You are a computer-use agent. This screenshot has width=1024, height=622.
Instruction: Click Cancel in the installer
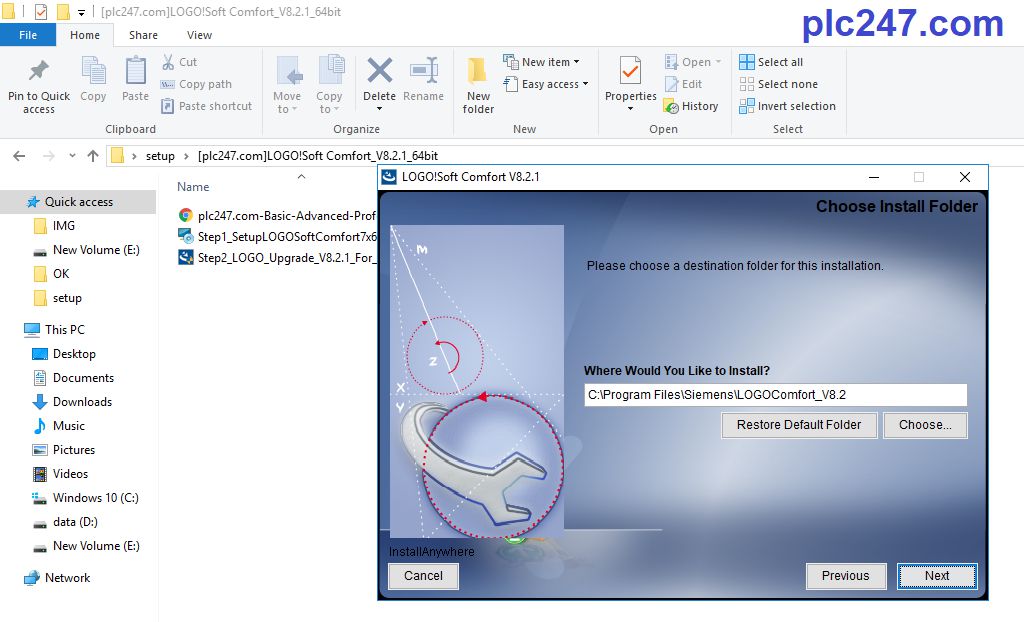point(423,576)
